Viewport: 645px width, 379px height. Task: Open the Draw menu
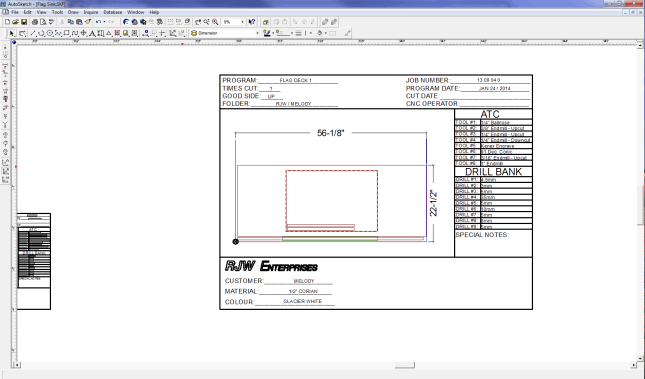pos(73,12)
